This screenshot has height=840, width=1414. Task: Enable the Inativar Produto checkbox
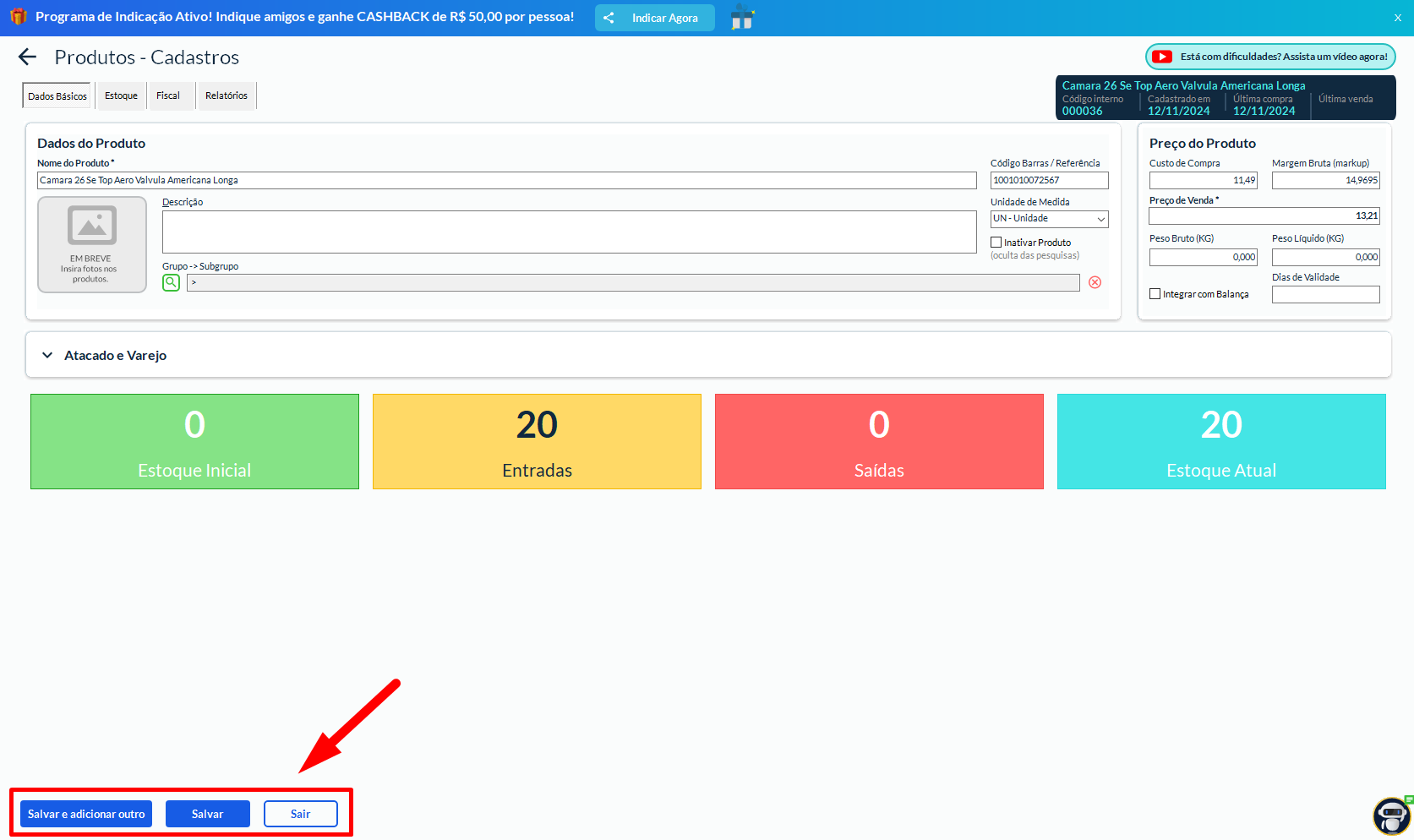click(996, 243)
